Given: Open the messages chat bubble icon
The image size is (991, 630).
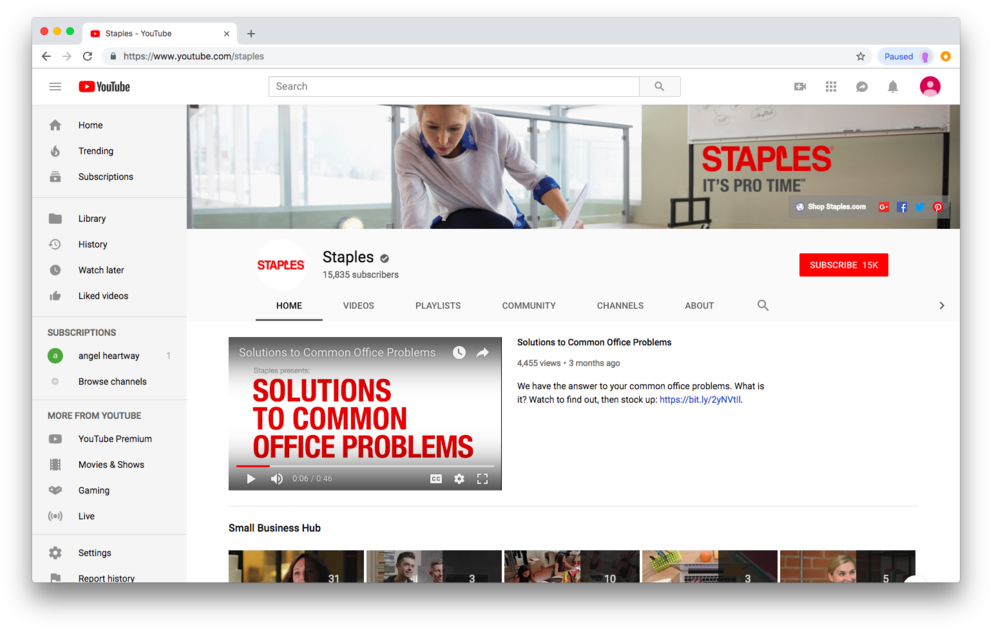Looking at the screenshot, I should (861, 87).
